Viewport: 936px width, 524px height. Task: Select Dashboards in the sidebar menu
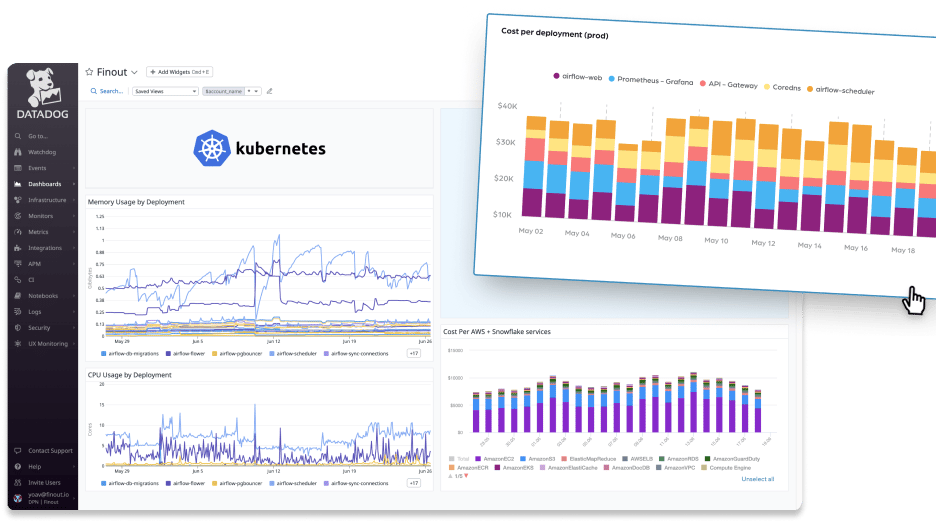tap(45, 184)
